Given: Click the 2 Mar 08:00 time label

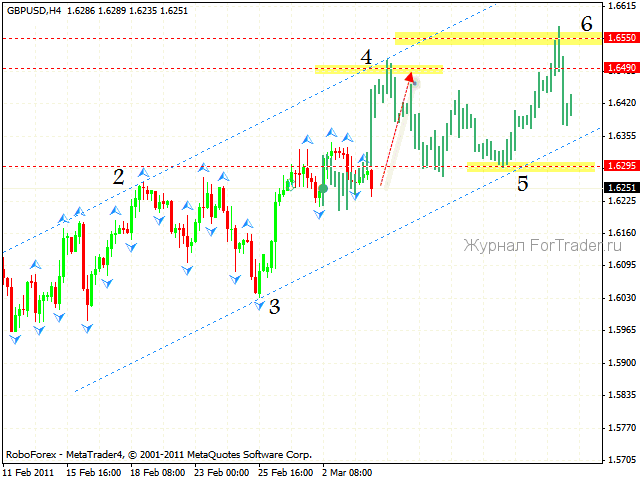Looking at the screenshot, I should (350, 470).
